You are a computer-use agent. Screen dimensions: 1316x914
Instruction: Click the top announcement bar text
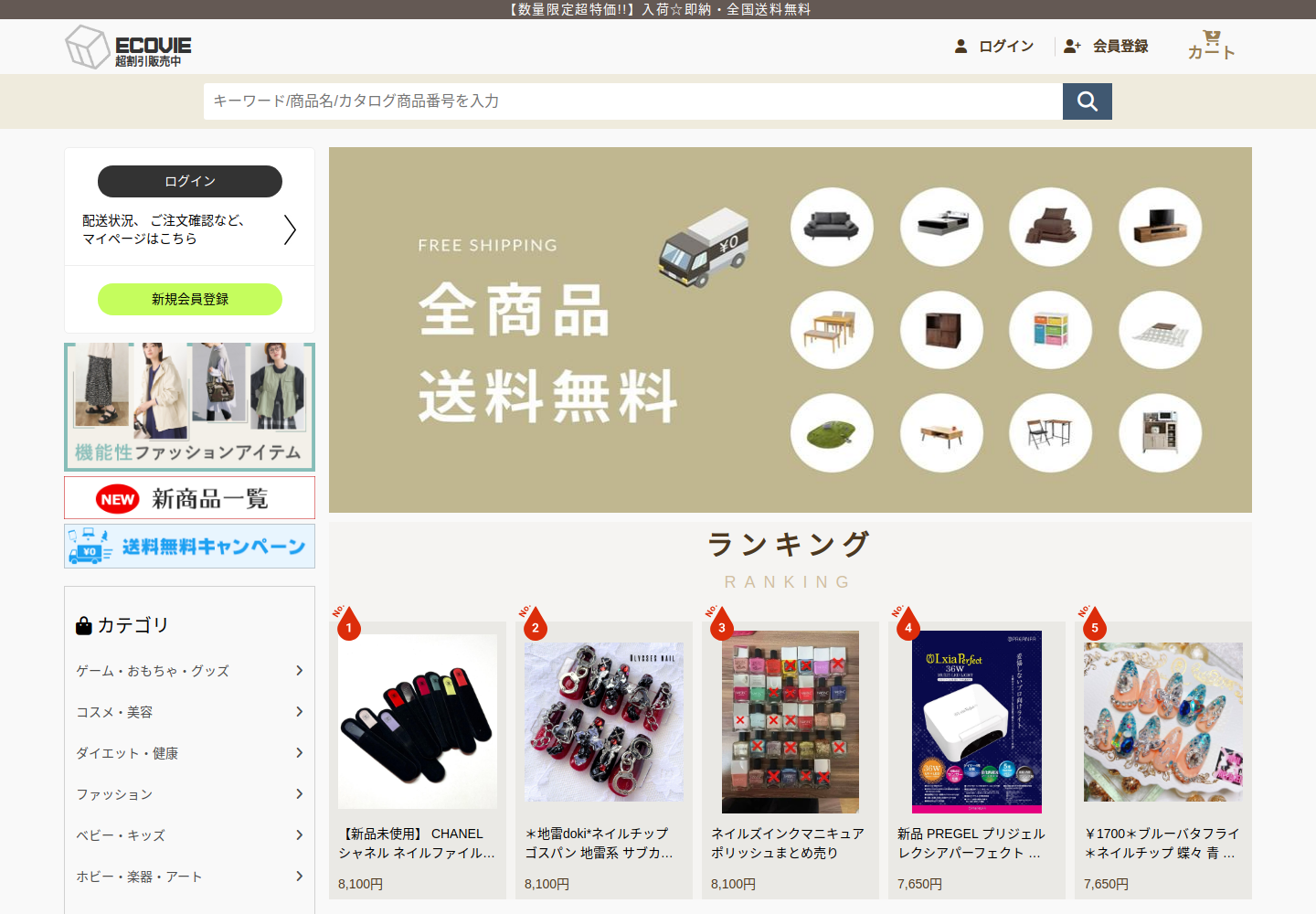pos(658,9)
